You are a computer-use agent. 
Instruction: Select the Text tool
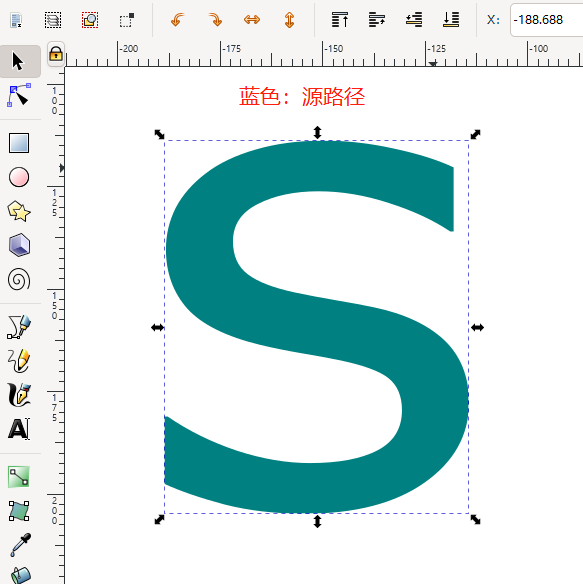[19, 429]
